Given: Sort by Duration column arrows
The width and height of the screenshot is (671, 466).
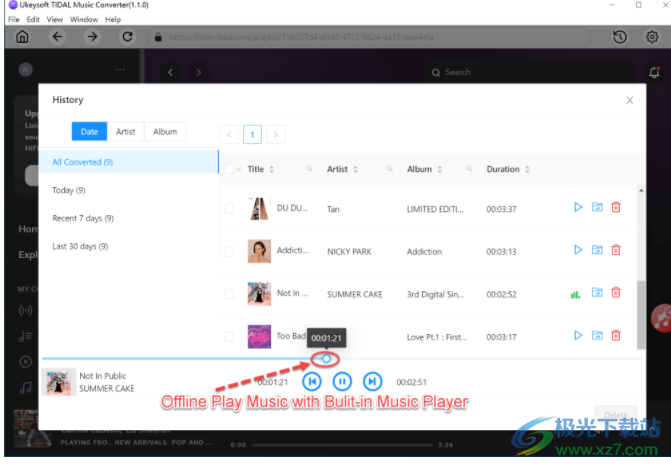Looking at the screenshot, I should click(527, 169).
